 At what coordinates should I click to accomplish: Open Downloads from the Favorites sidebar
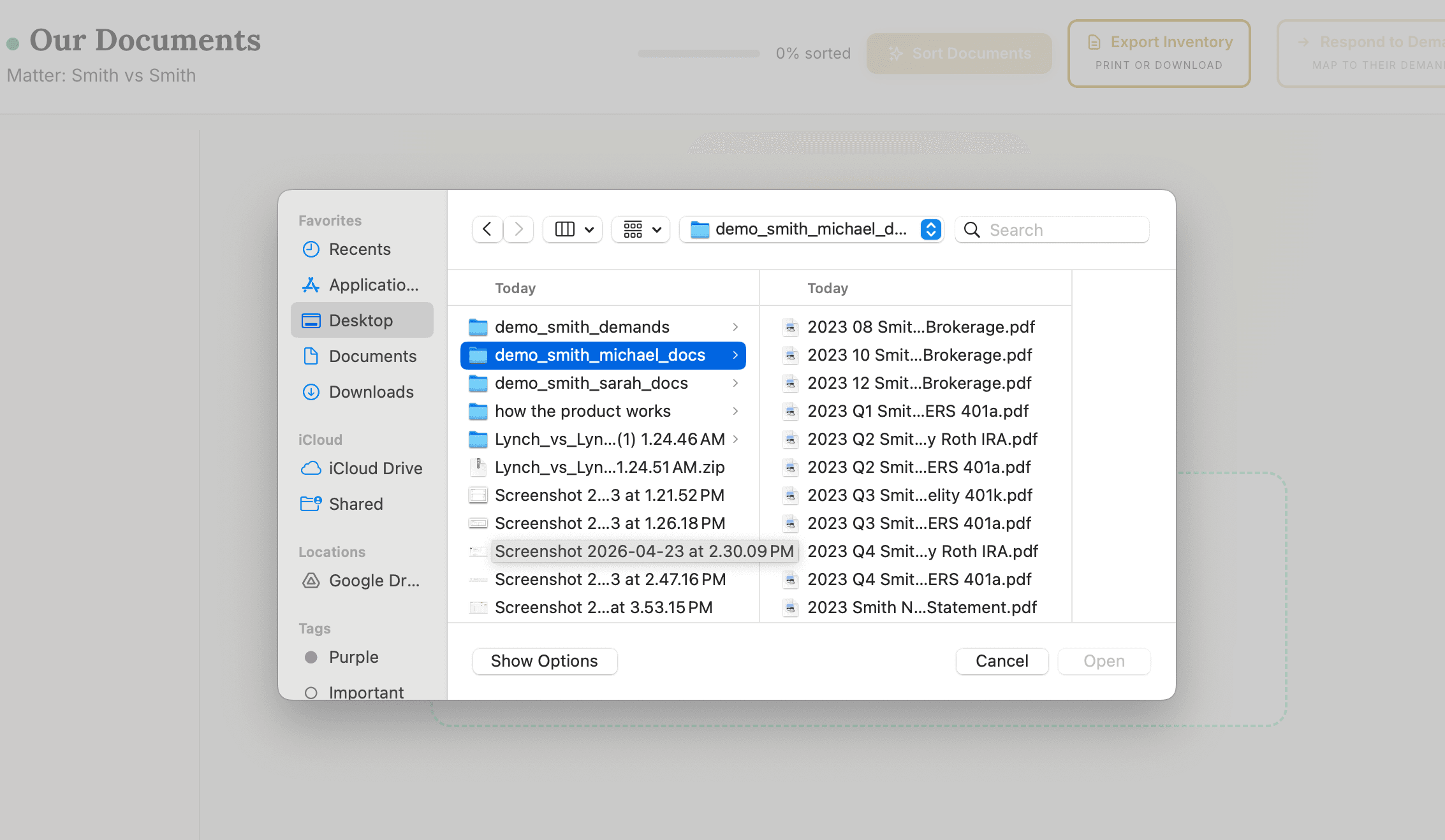pos(372,392)
